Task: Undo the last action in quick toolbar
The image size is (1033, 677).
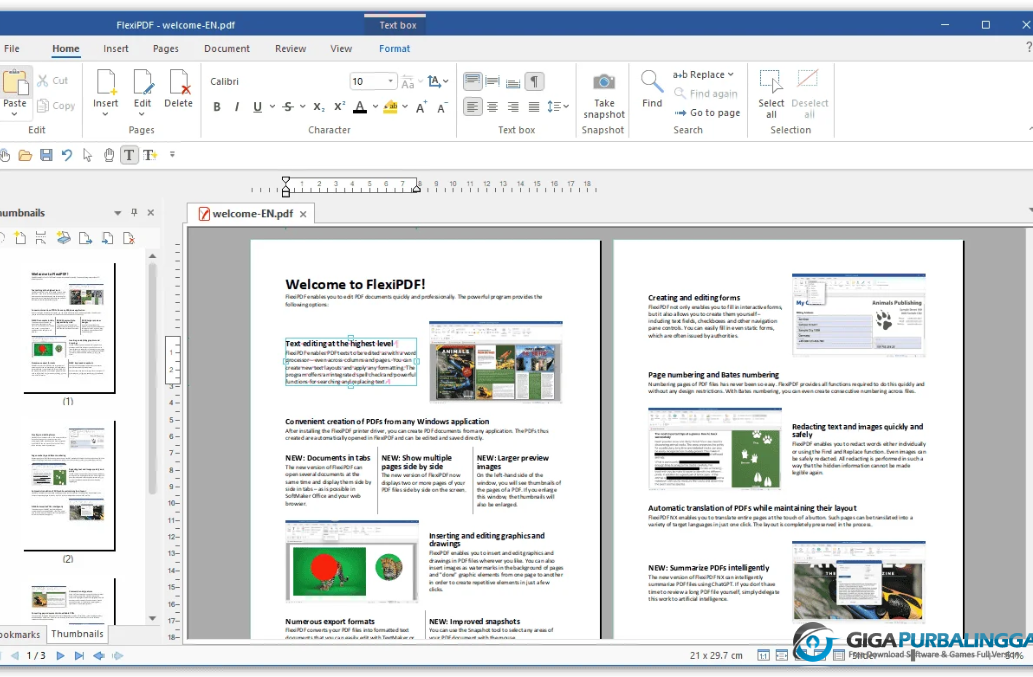Action: 67,155
